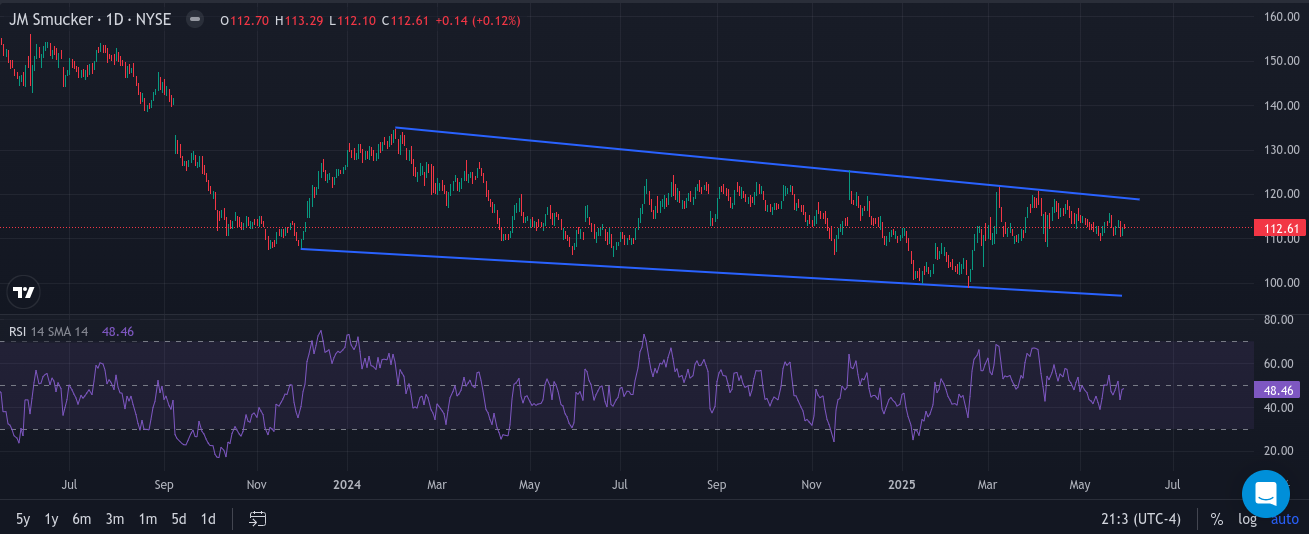
Task: Click the 100.00 price axis label
Action: 1282,282
